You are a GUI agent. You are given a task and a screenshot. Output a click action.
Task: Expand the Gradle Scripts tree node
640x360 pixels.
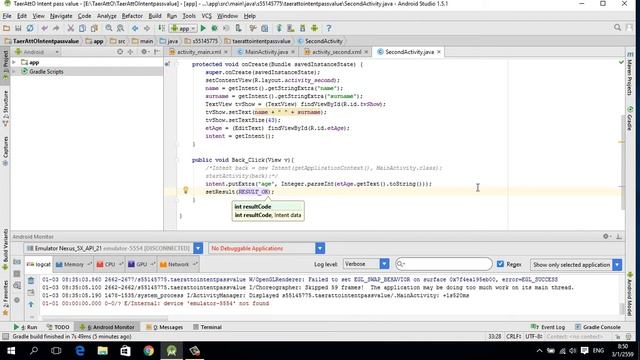[14, 71]
